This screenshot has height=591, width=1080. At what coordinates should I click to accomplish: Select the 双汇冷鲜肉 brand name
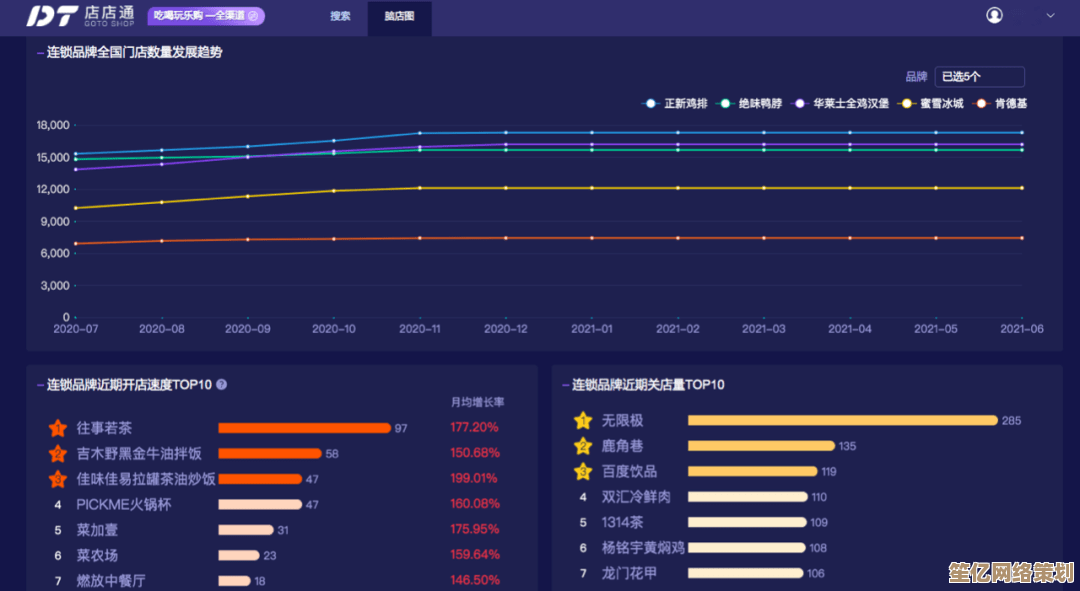pyautogui.click(x=636, y=497)
